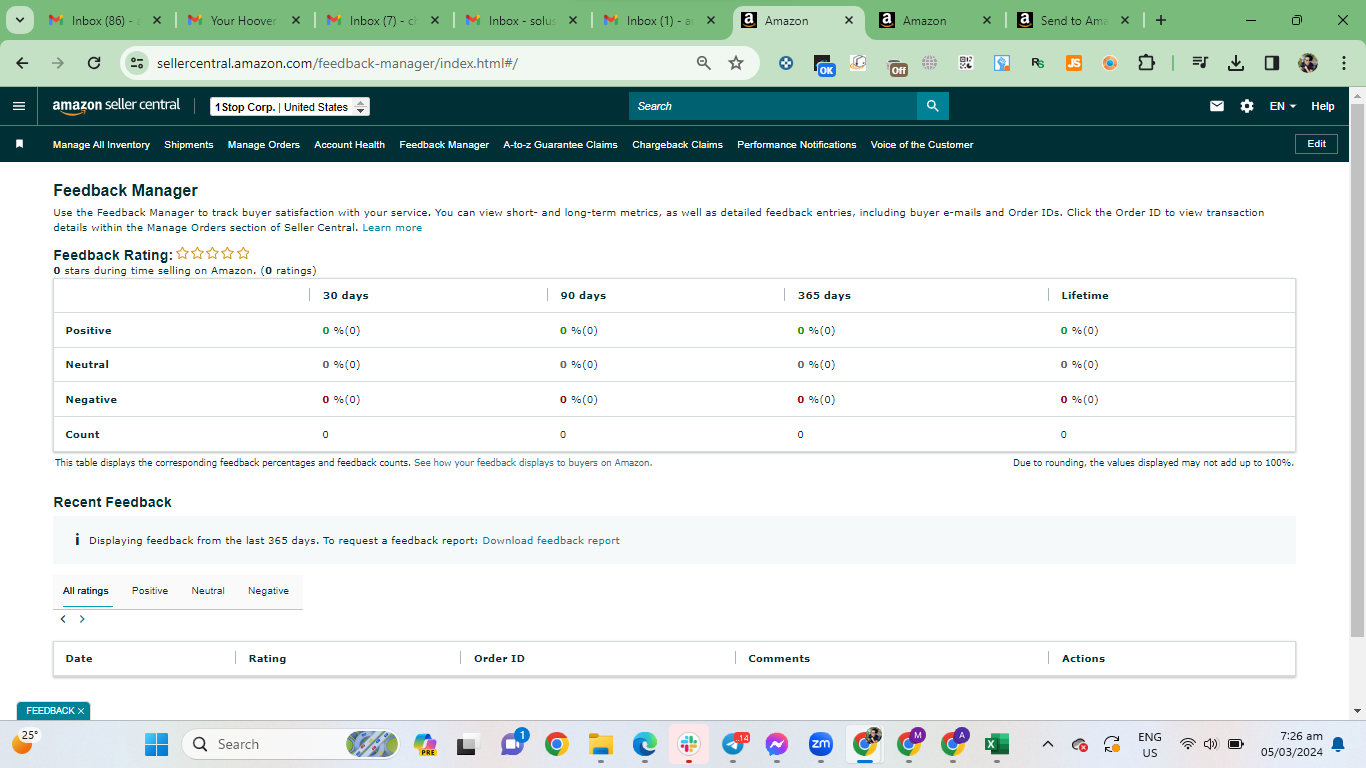
Task: Click the zoom magnifier icon in address bar
Action: click(704, 63)
